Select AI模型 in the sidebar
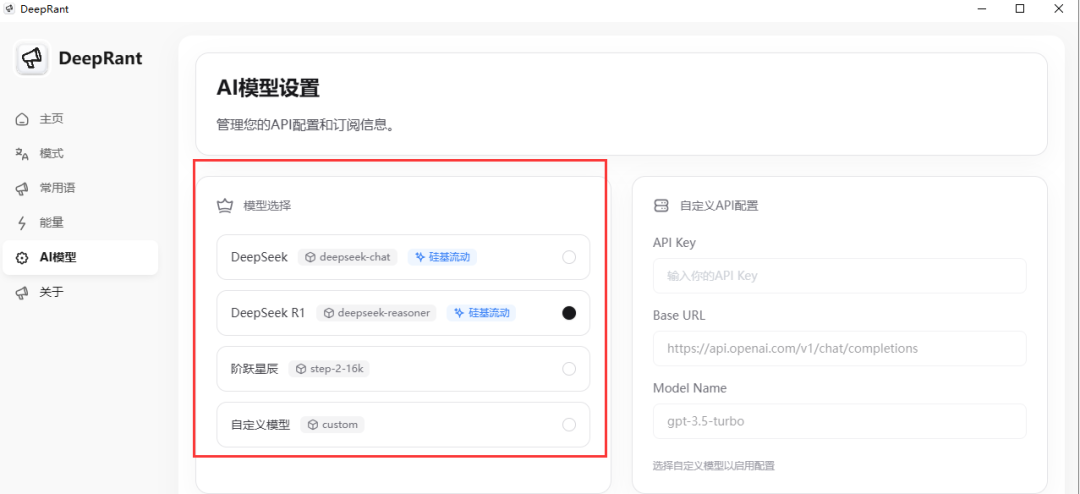Image resolution: width=1080 pixels, height=494 pixels. [x=80, y=258]
